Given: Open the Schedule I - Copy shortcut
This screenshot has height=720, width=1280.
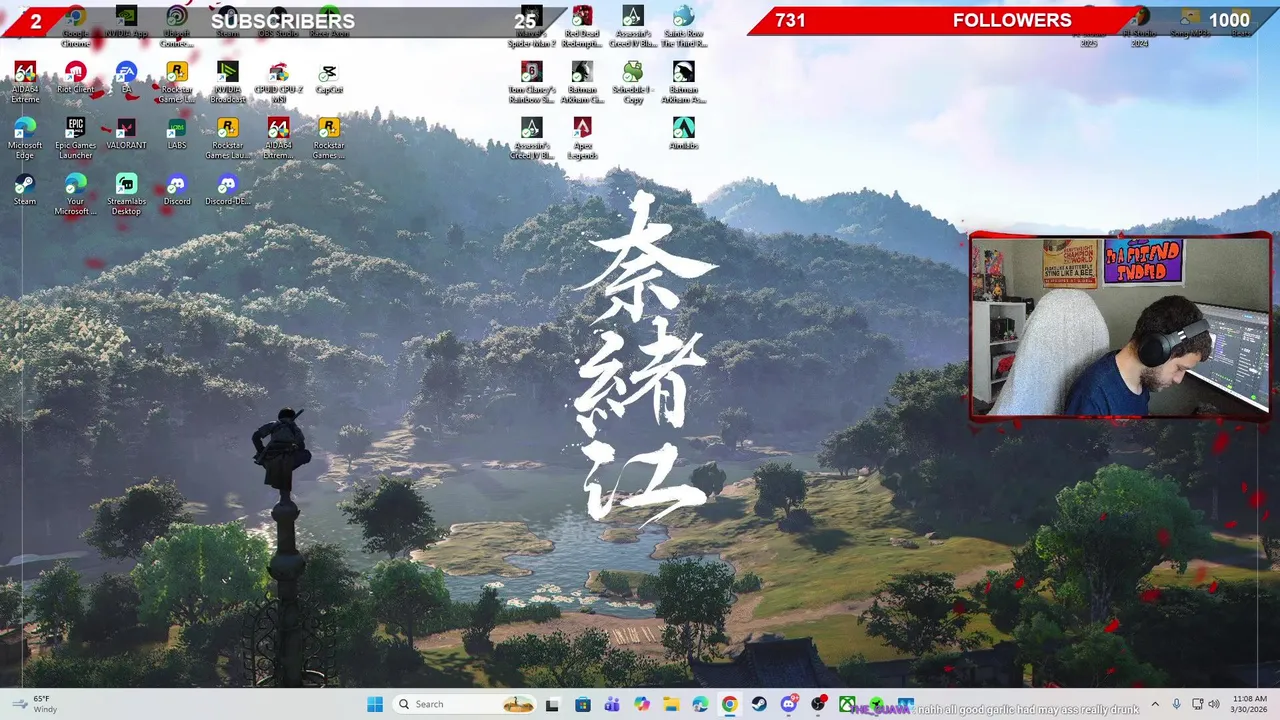Looking at the screenshot, I should click(633, 83).
